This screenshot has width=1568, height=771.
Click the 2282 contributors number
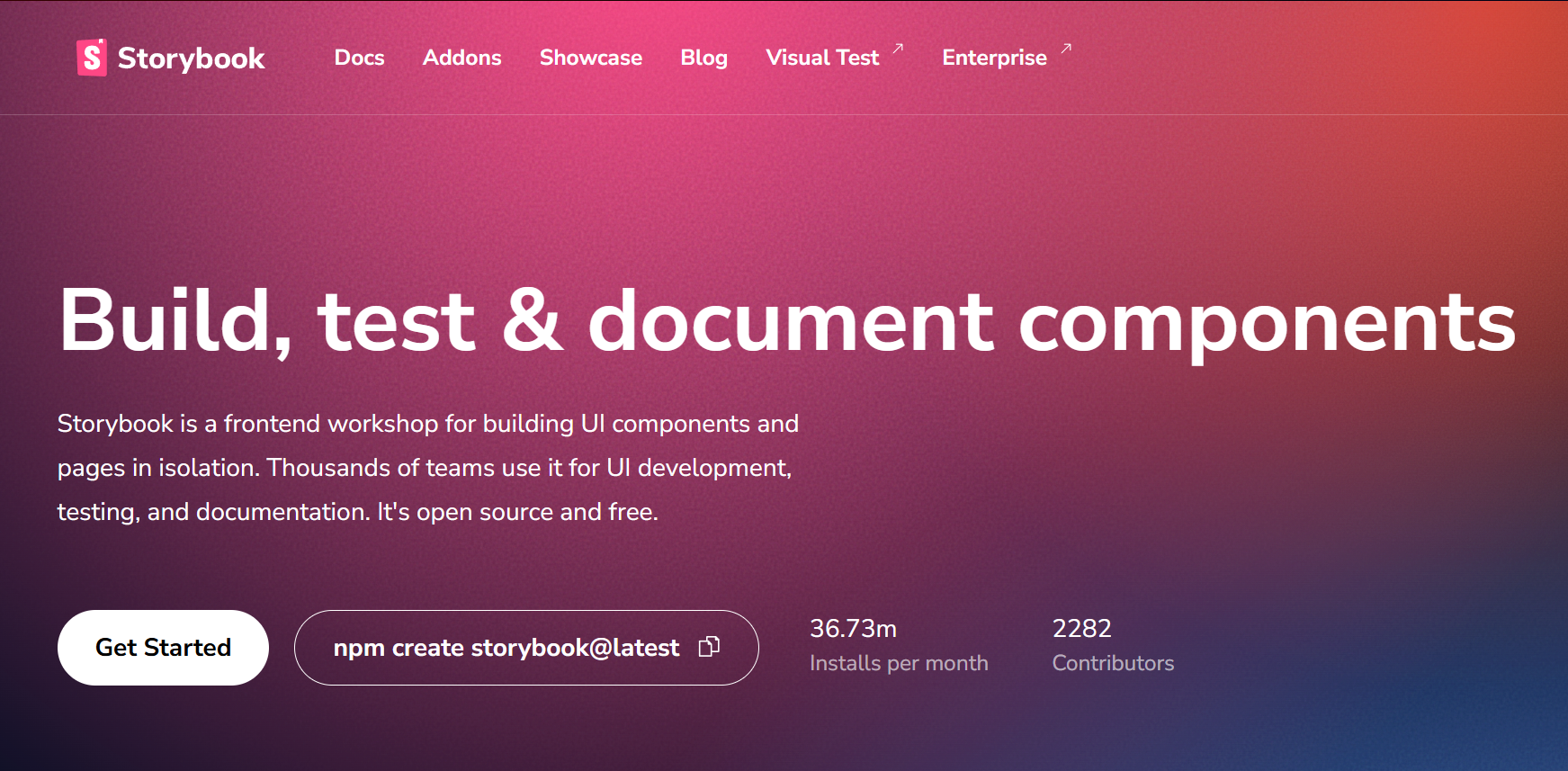[x=1081, y=628]
